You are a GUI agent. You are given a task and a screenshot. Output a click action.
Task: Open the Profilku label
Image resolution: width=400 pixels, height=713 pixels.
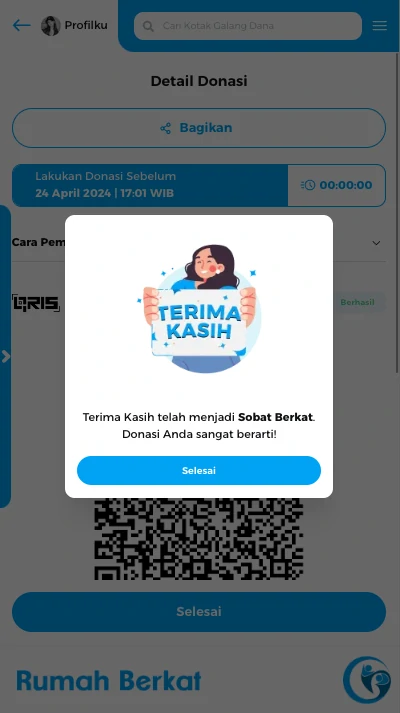tap(86, 25)
